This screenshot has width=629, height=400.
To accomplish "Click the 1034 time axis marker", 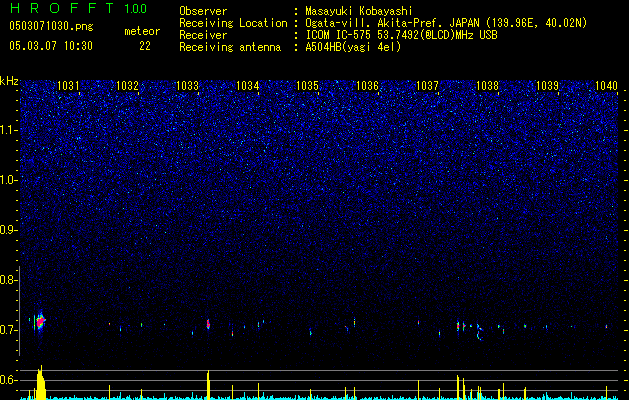I will coord(248,86).
